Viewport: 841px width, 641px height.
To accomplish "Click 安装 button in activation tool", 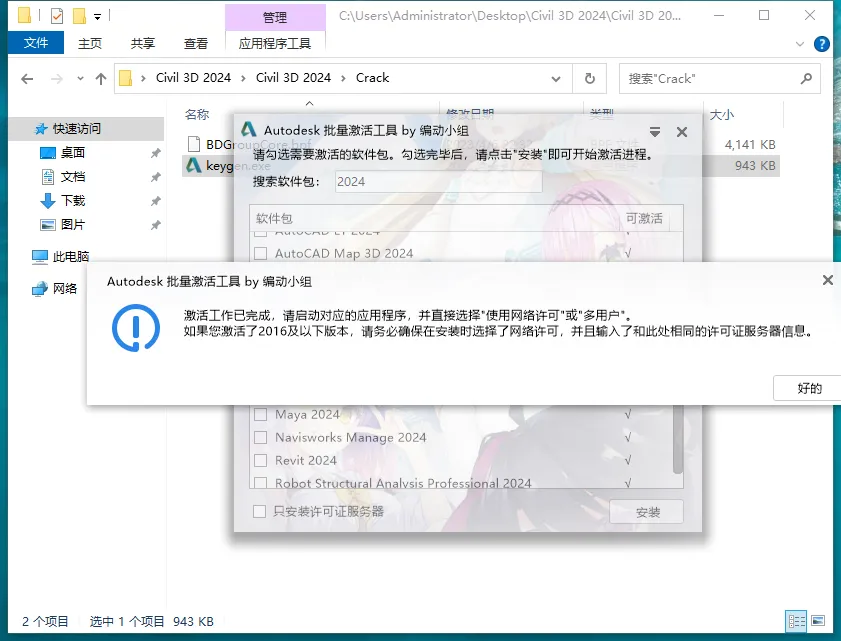I will pos(647,512).
